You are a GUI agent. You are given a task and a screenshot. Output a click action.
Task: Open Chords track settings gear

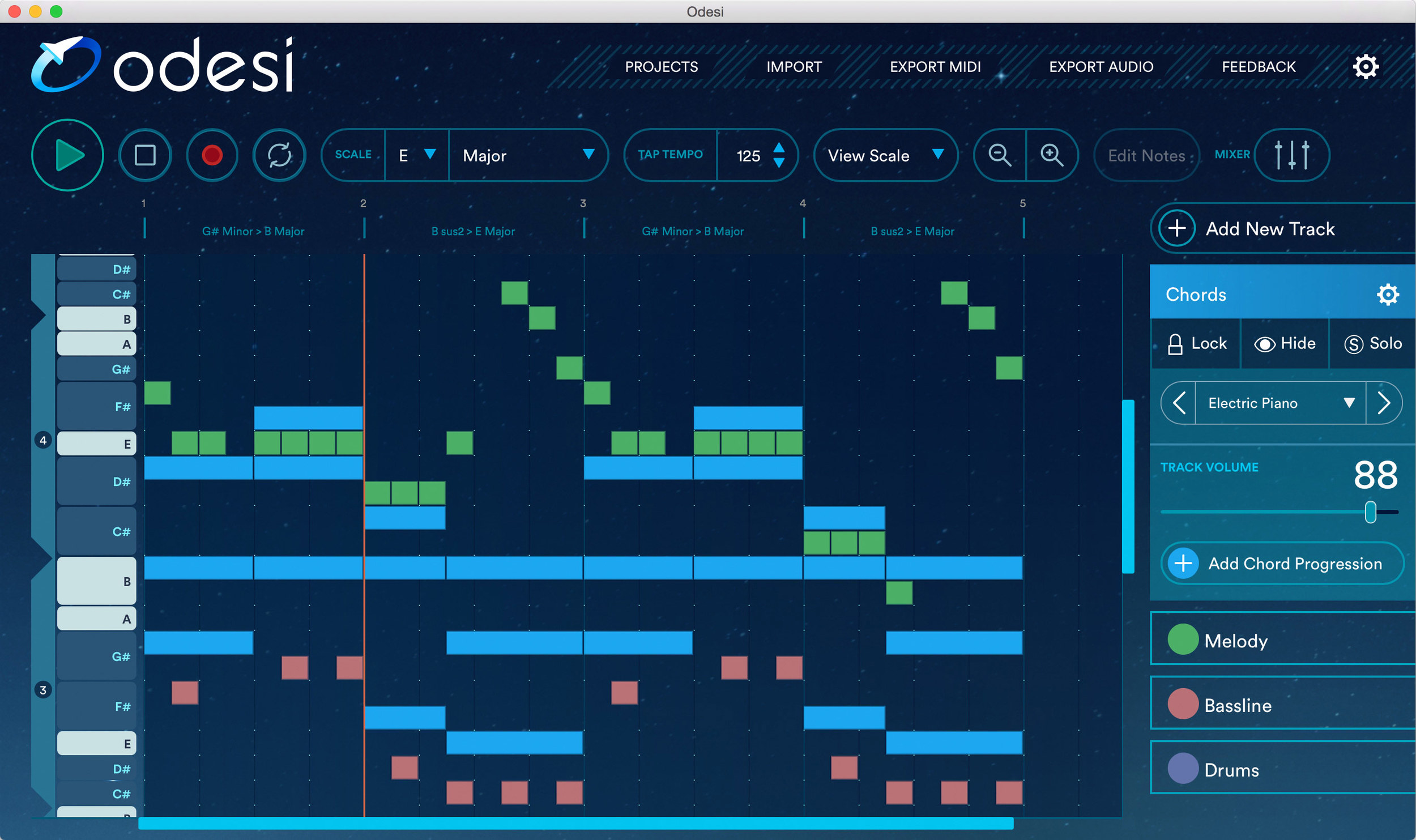pyautogui.click(x=1387, y=295)
